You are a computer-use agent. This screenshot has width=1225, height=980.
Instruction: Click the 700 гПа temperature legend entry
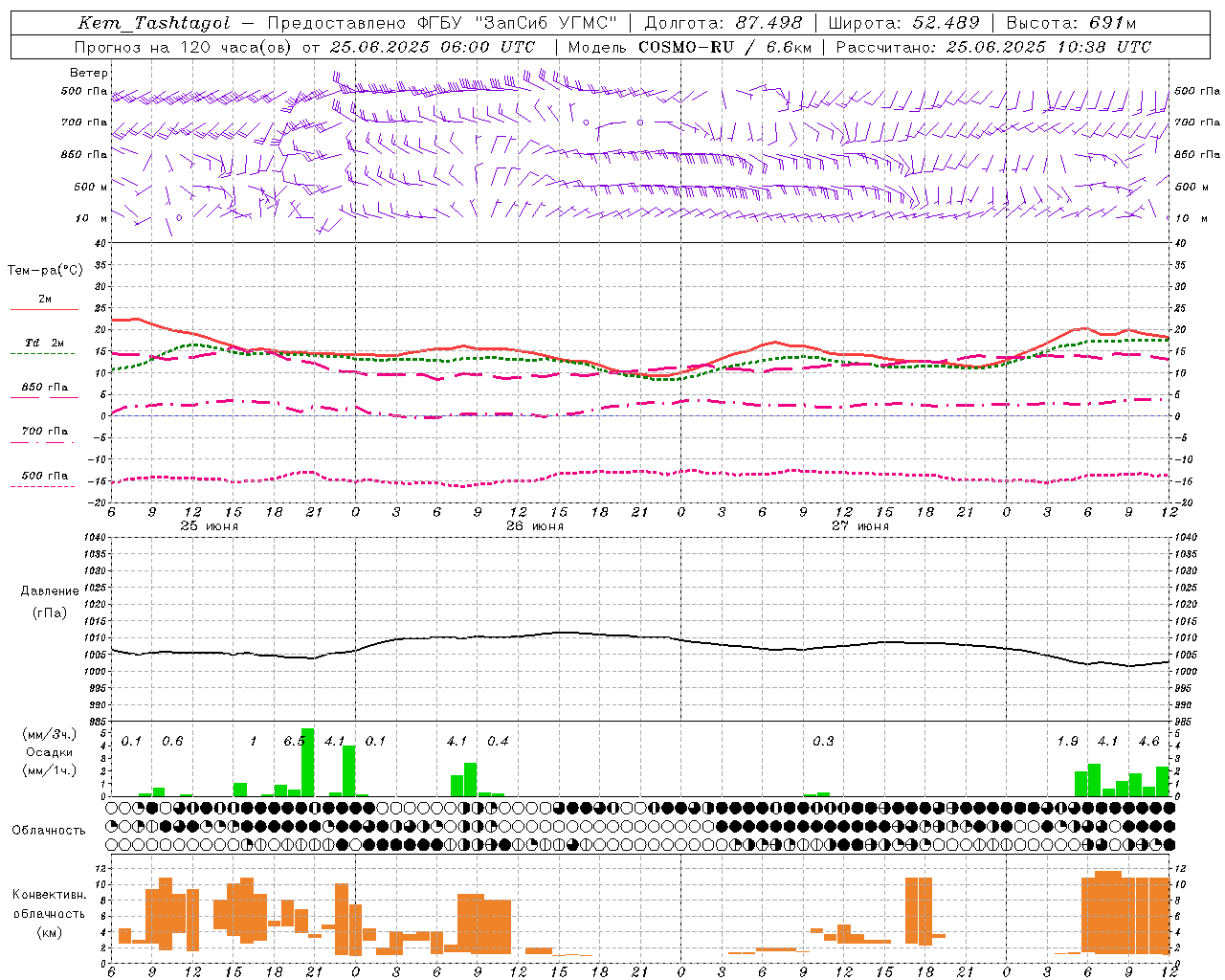[45, 432]
